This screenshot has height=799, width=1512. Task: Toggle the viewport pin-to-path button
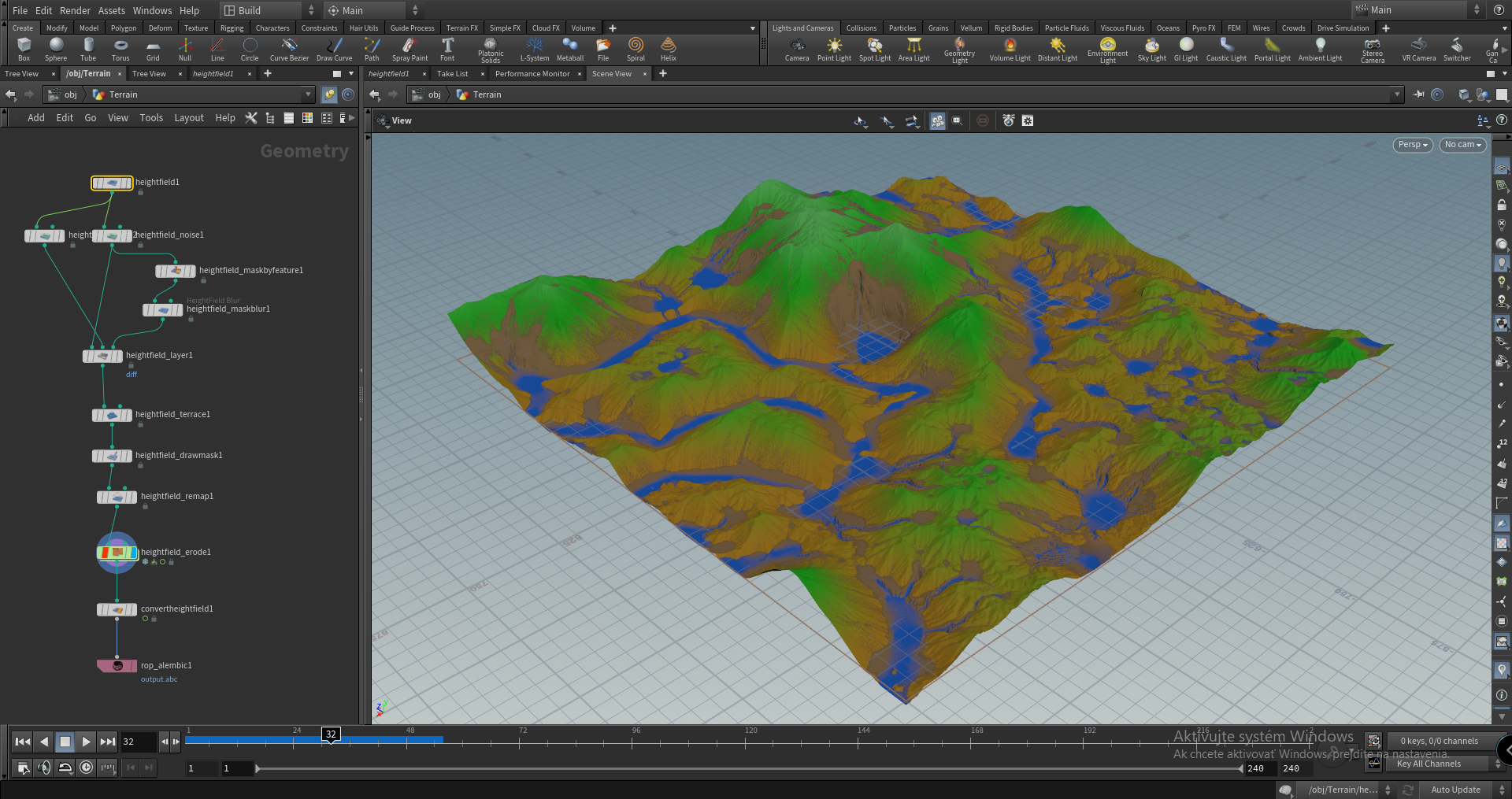pyautogui.click(x=1419, y=94)
